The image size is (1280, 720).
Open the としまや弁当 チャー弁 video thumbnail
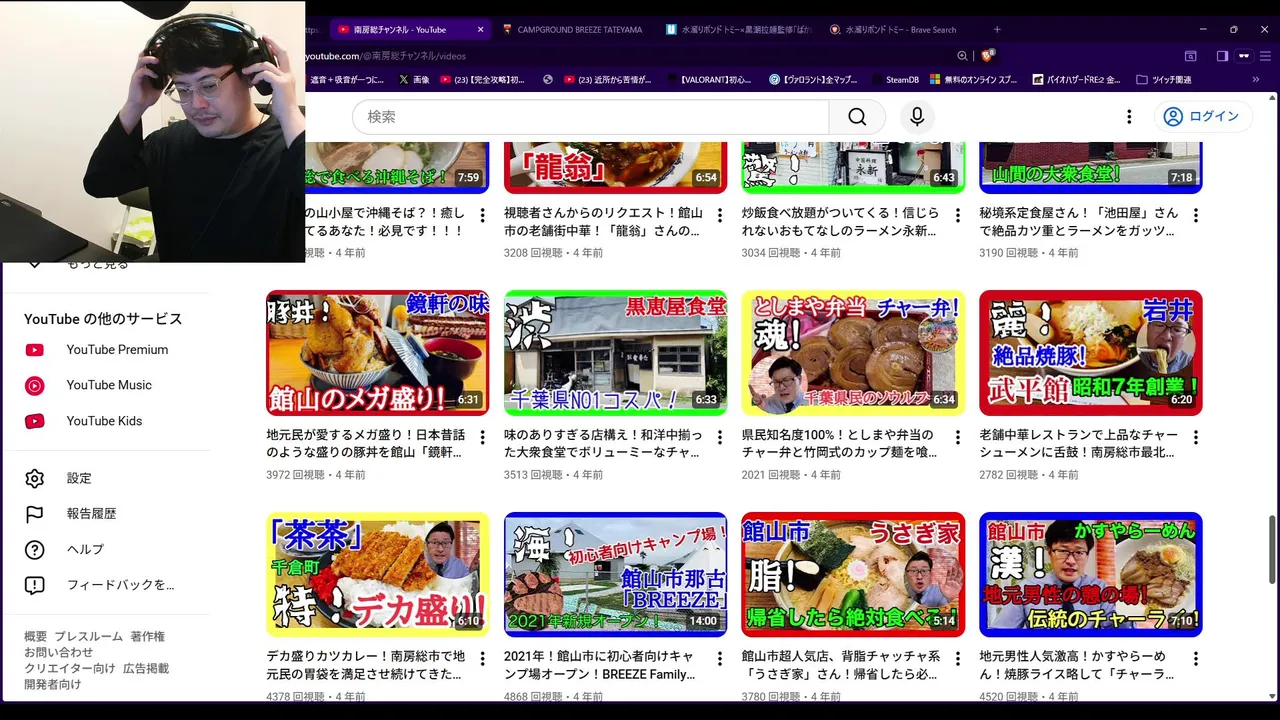coord(853,353)
